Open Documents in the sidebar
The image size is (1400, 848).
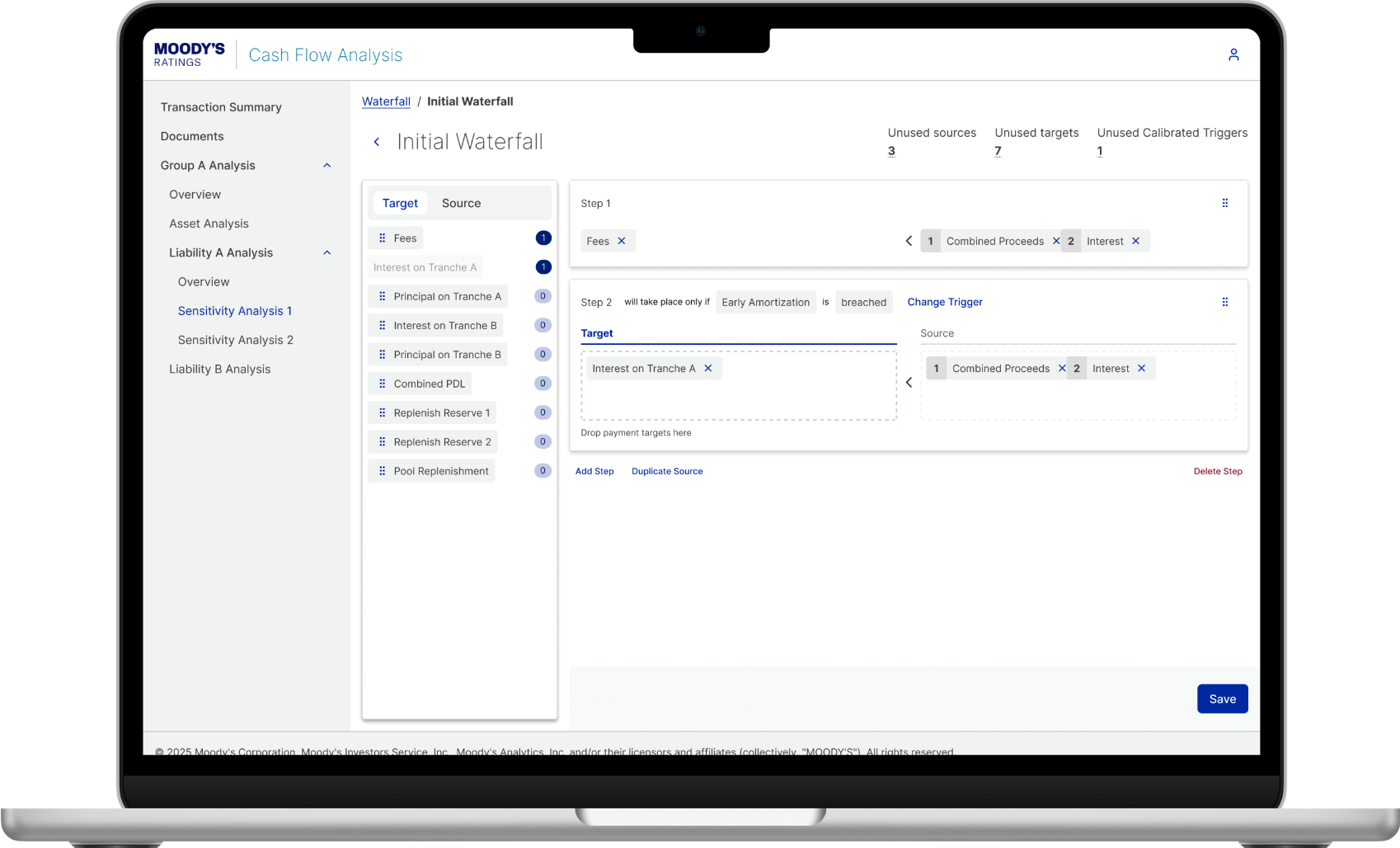pyautogui.click(x=192, y=136)
